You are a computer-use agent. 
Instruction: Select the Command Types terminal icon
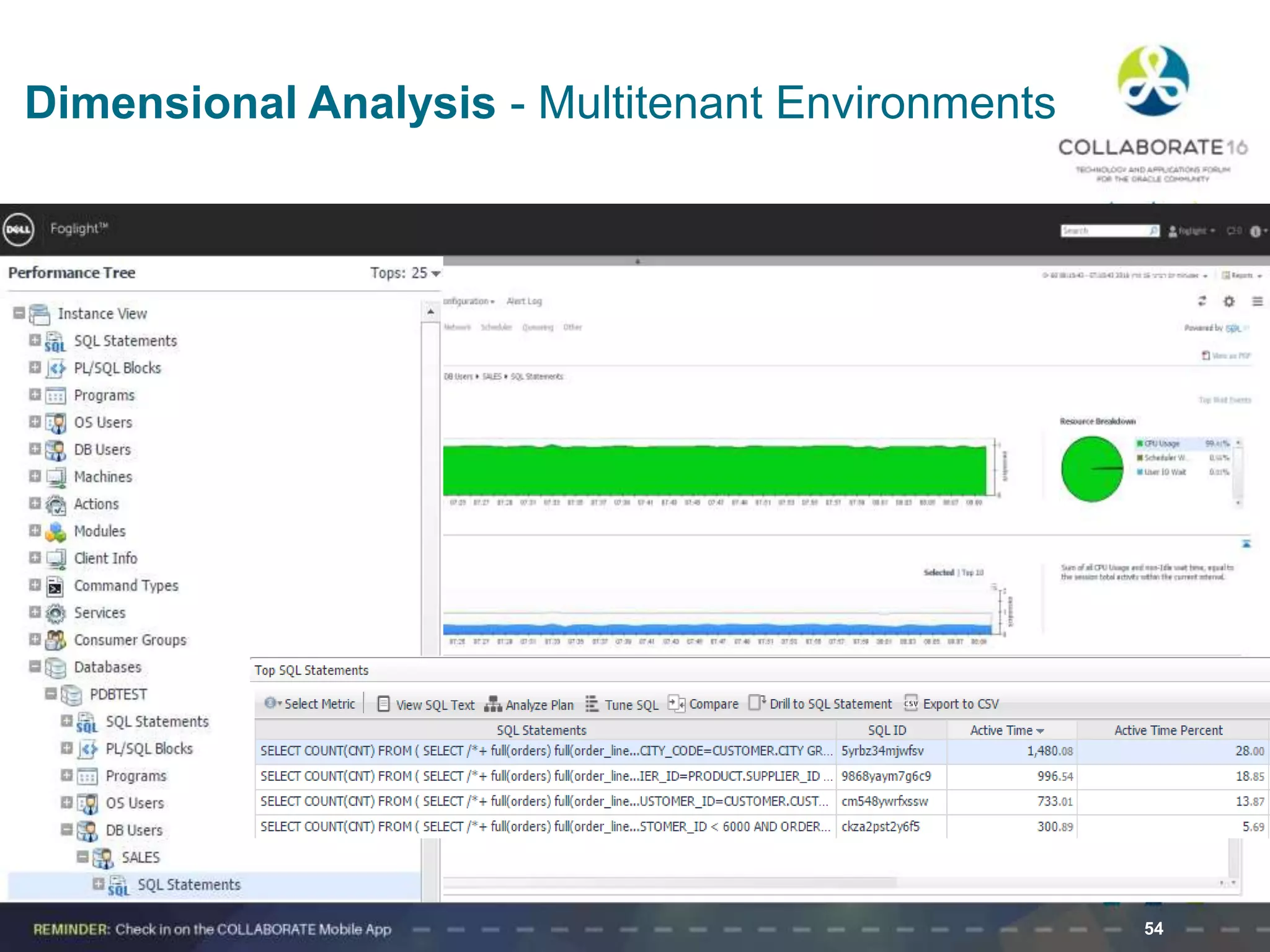[55, 586]
